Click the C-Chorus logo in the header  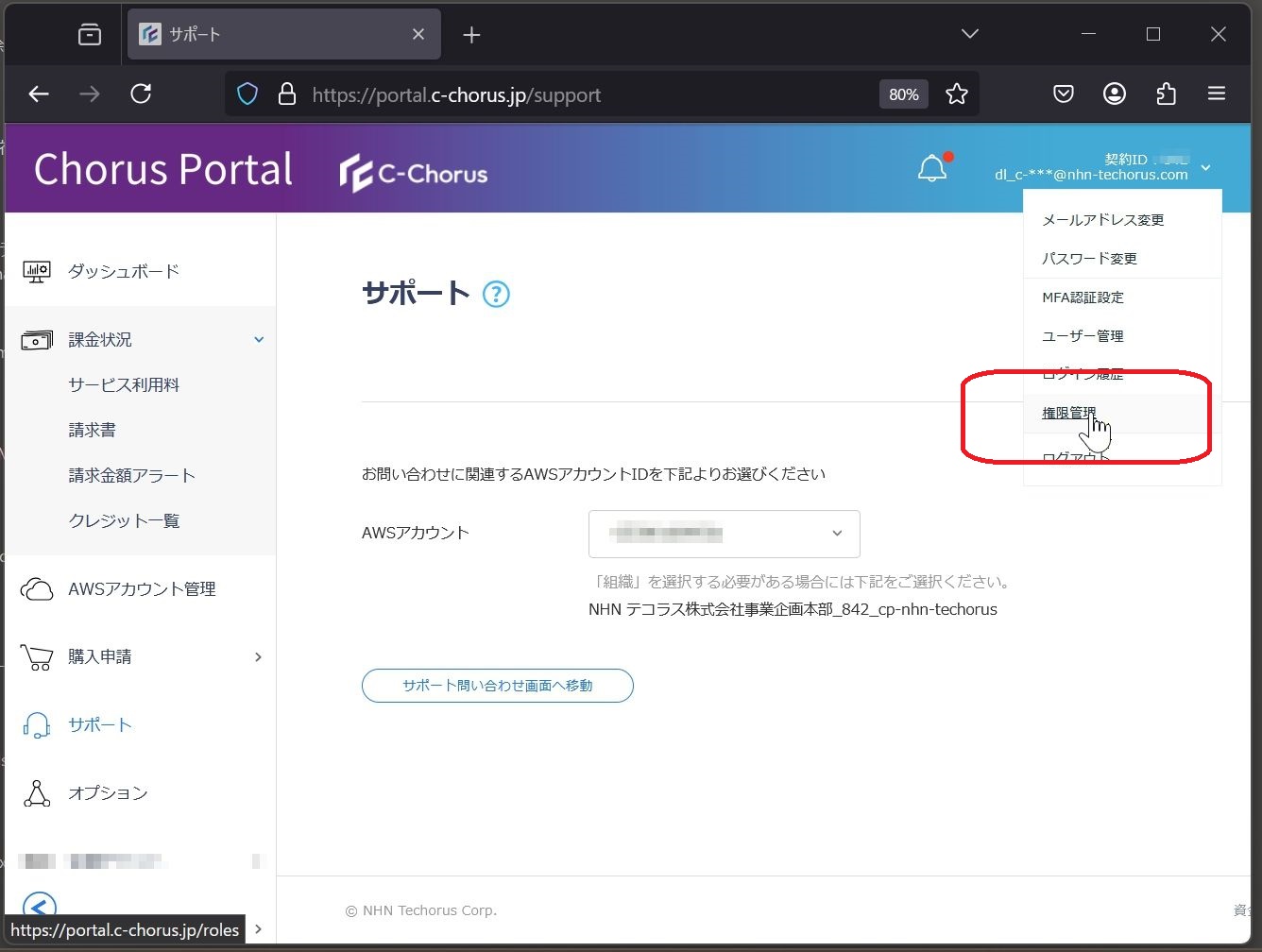(414, 173)
